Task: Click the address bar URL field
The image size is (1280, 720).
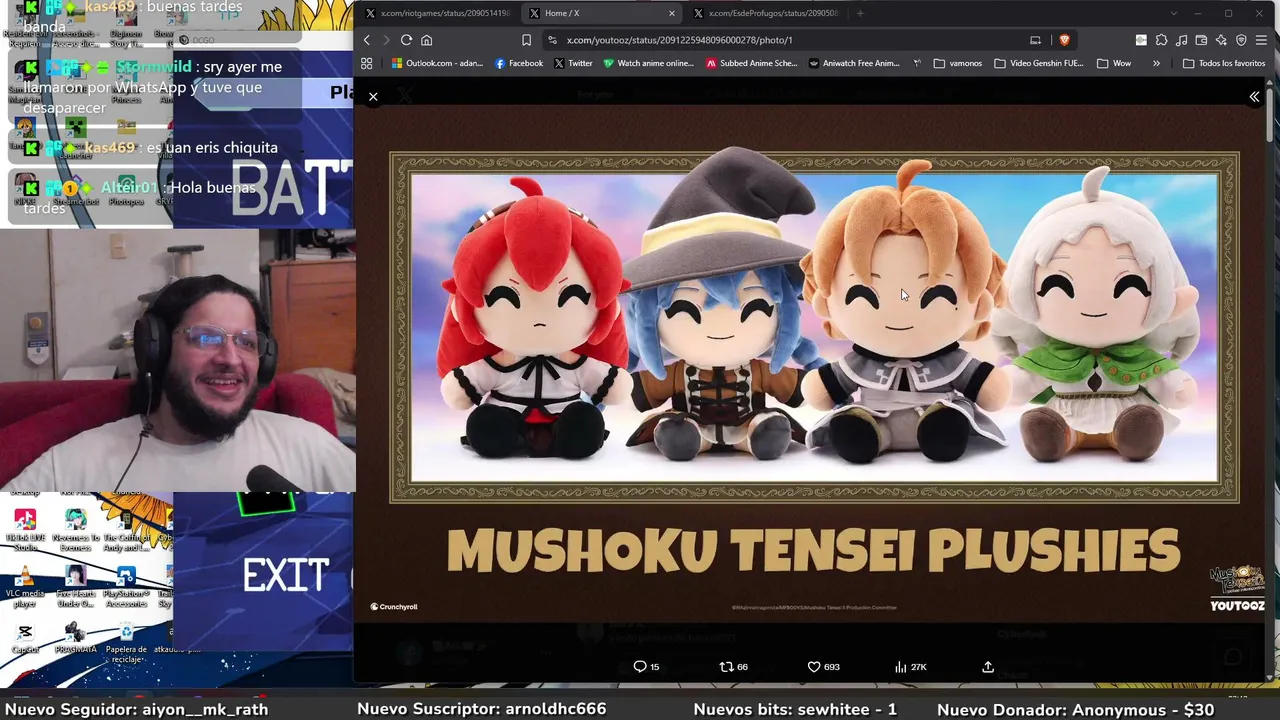Action: 780,40
